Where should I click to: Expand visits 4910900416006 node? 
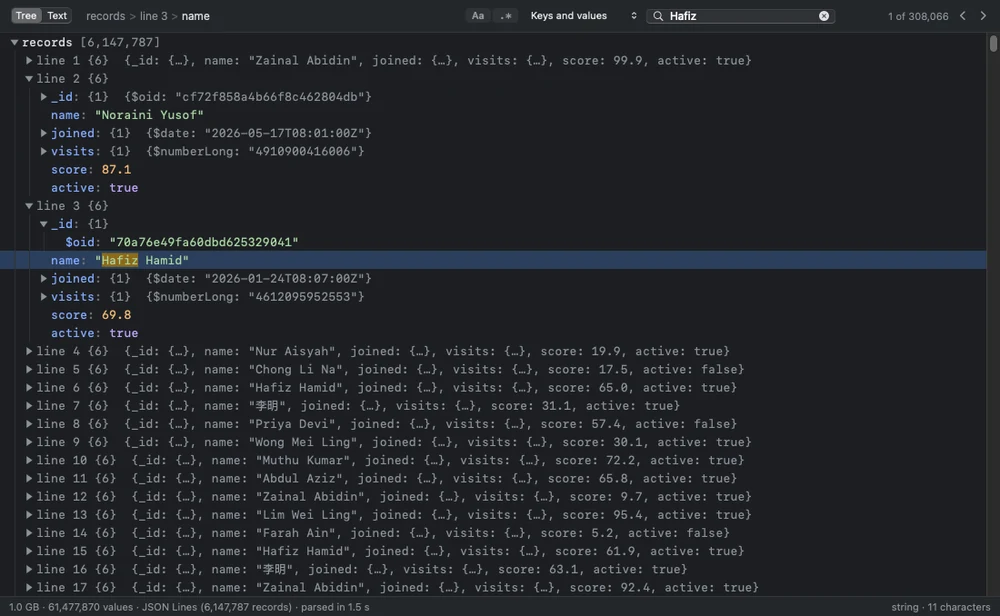click(x=43, y=151)
